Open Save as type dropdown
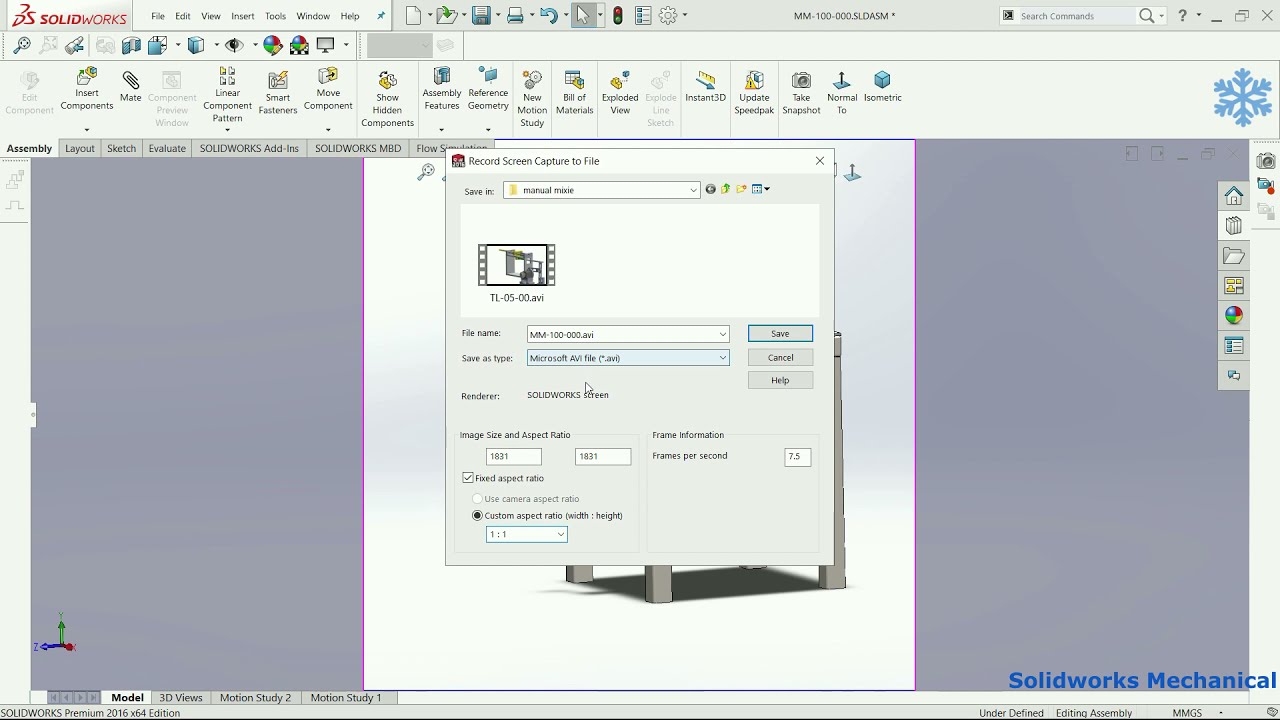1280x720 pixels. [722, 358]
